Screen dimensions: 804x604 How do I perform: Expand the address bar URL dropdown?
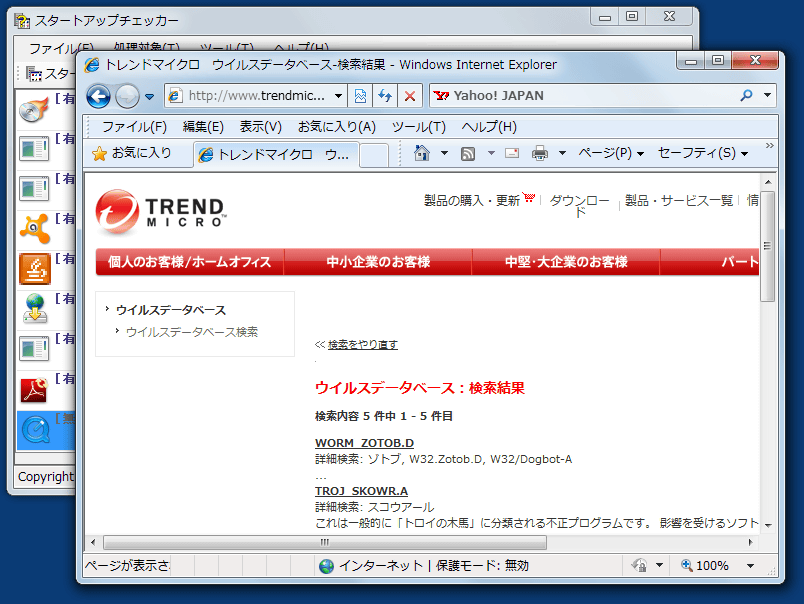(338, 96)
